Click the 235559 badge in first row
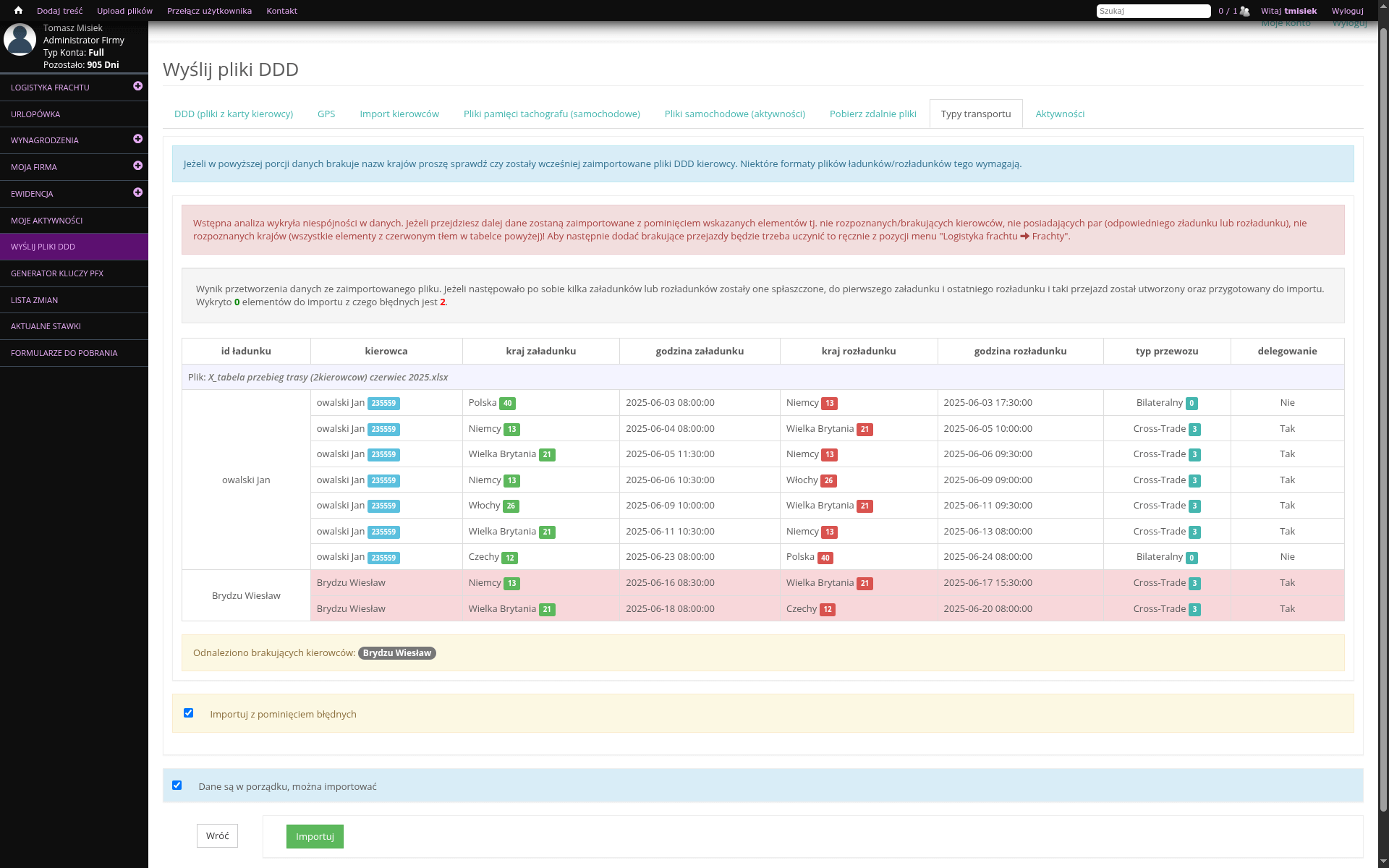Image resolution: width=1389 pixels, height=868 pixels. (383, 404)
